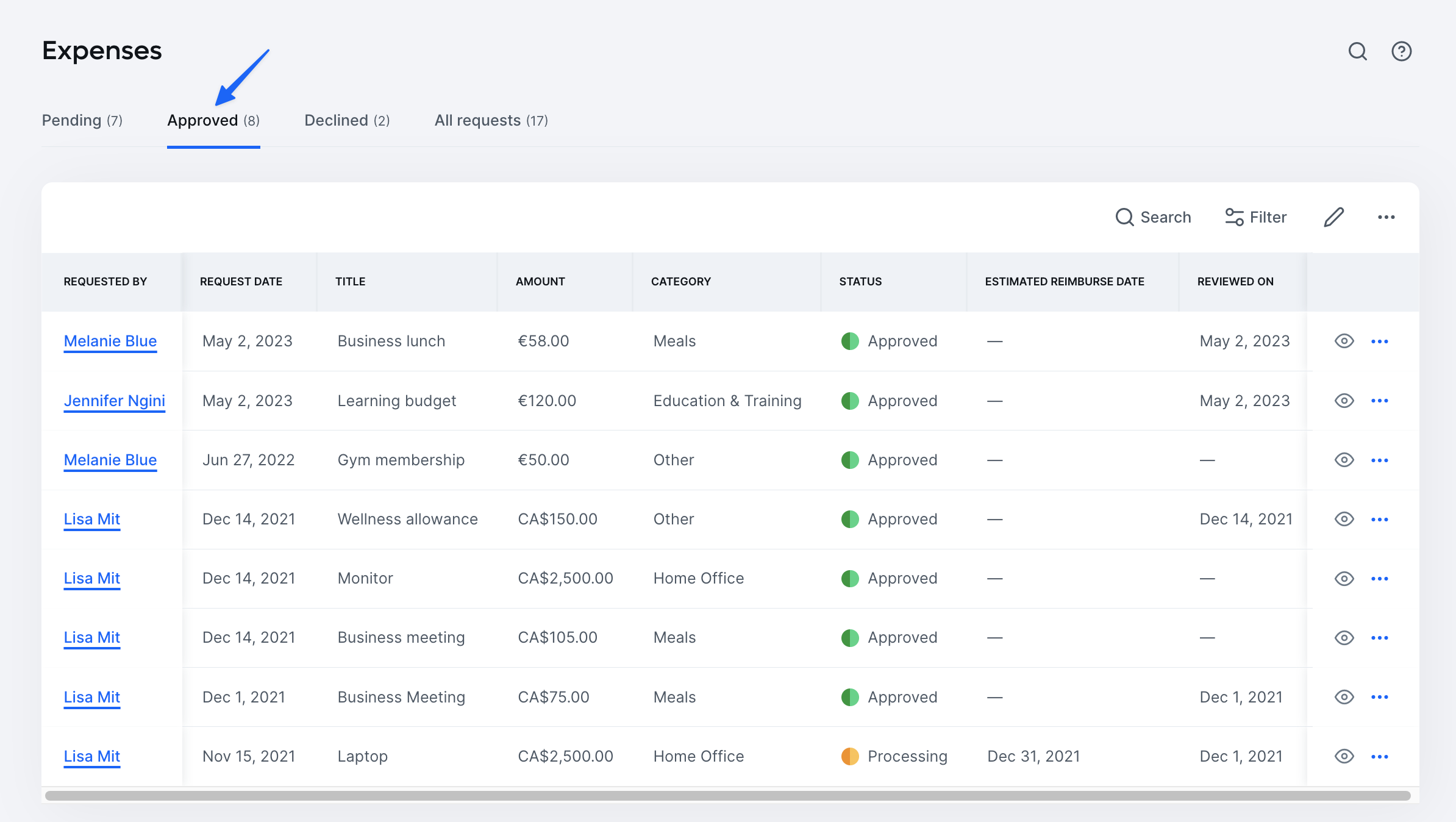Image resolution: width=1456 pixels, height=822 pixels.
Task: View the Business lunch expense via eye icon
Action: [1344, 341]
